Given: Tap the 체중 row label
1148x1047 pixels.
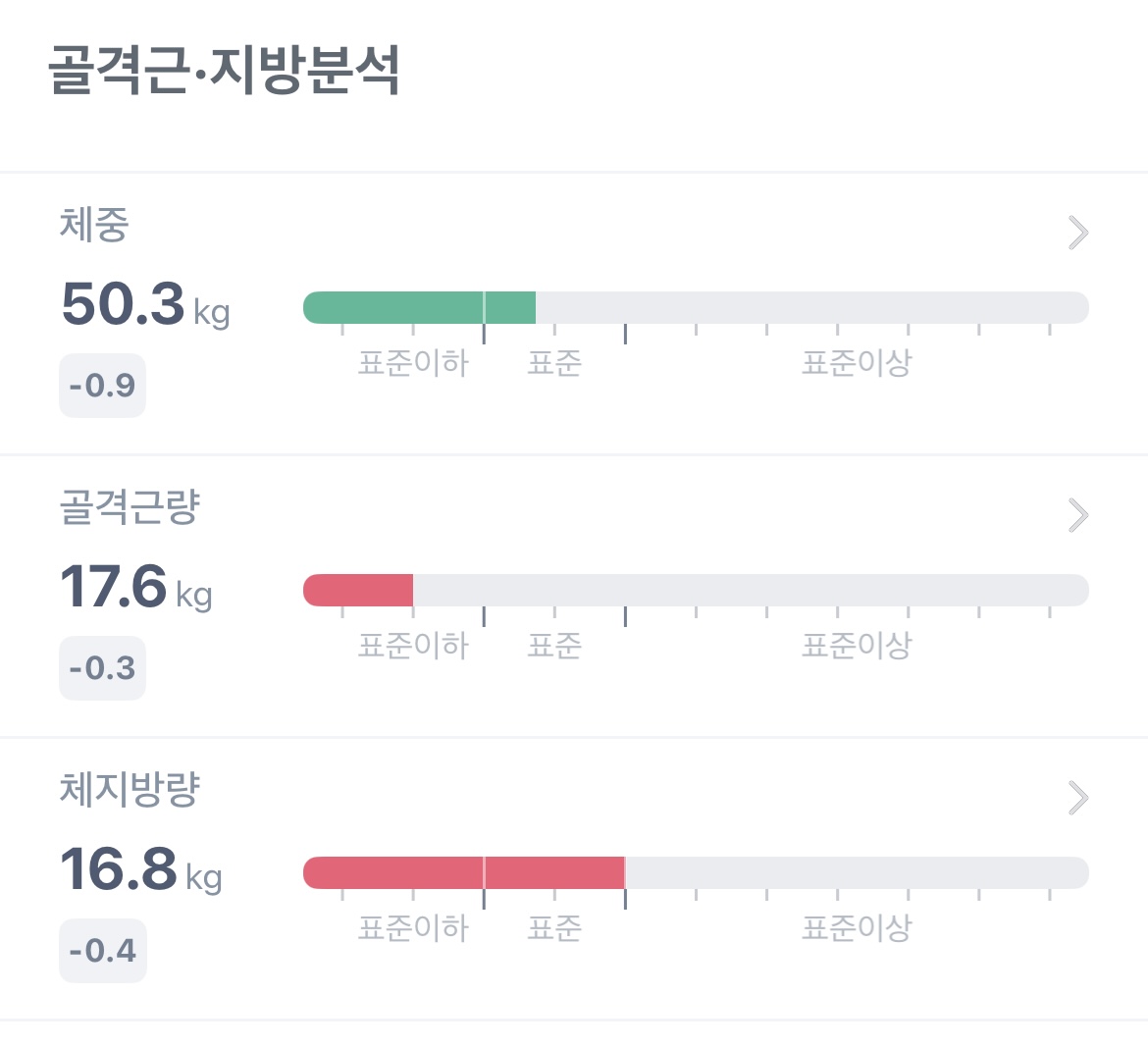Looking at the screenshot, I should coord(94,224).
